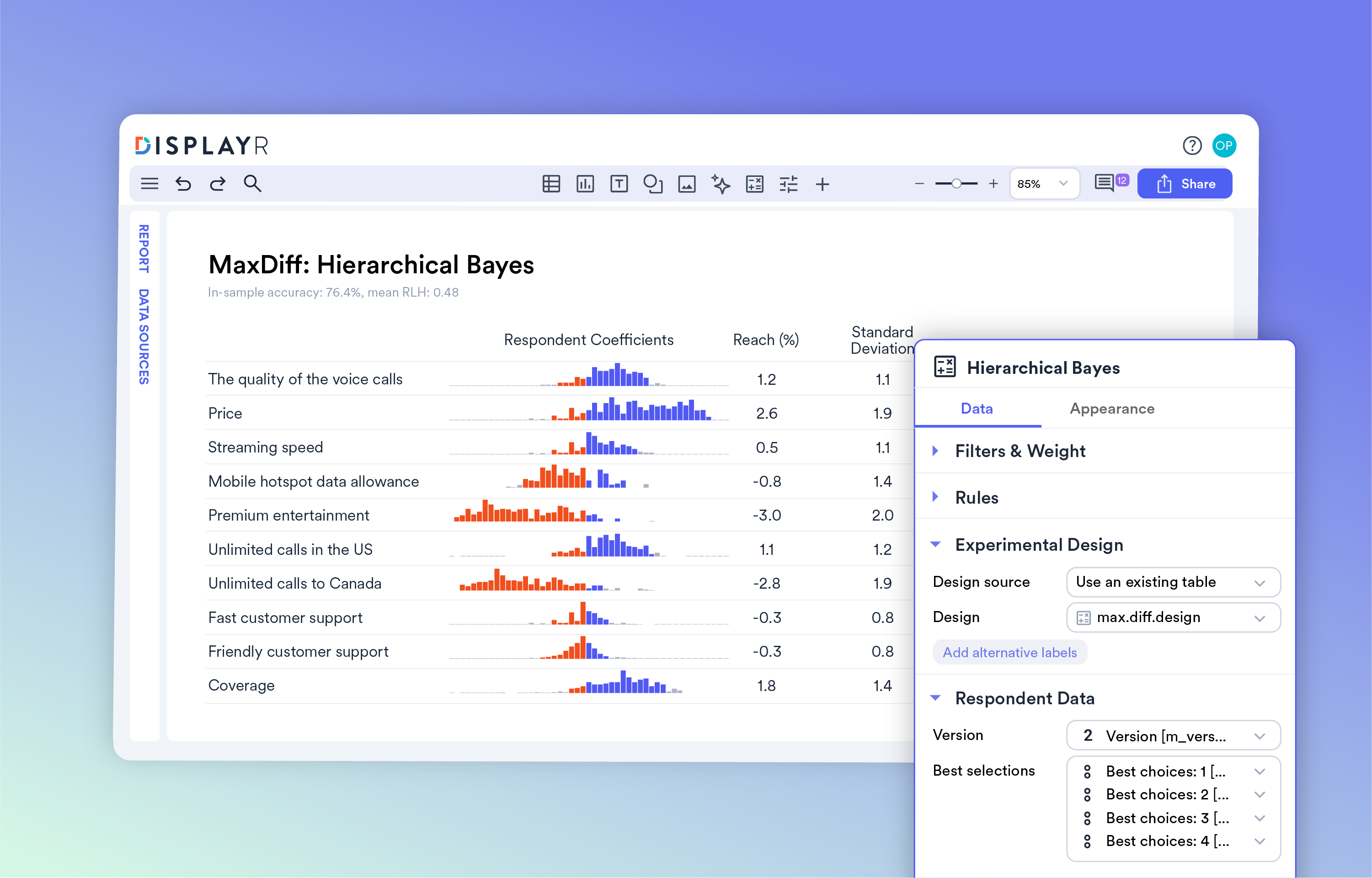Insert a chart using the toolbar icon
Screen dimensions: 1372x878
point(585,184)
